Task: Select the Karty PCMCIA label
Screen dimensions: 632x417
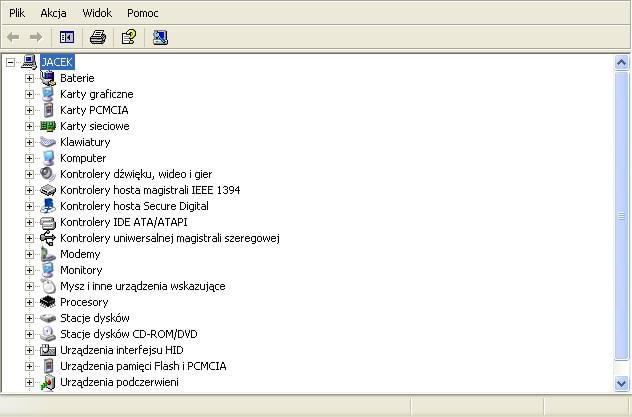Action: pyautogui.click(x=94, y=110)
